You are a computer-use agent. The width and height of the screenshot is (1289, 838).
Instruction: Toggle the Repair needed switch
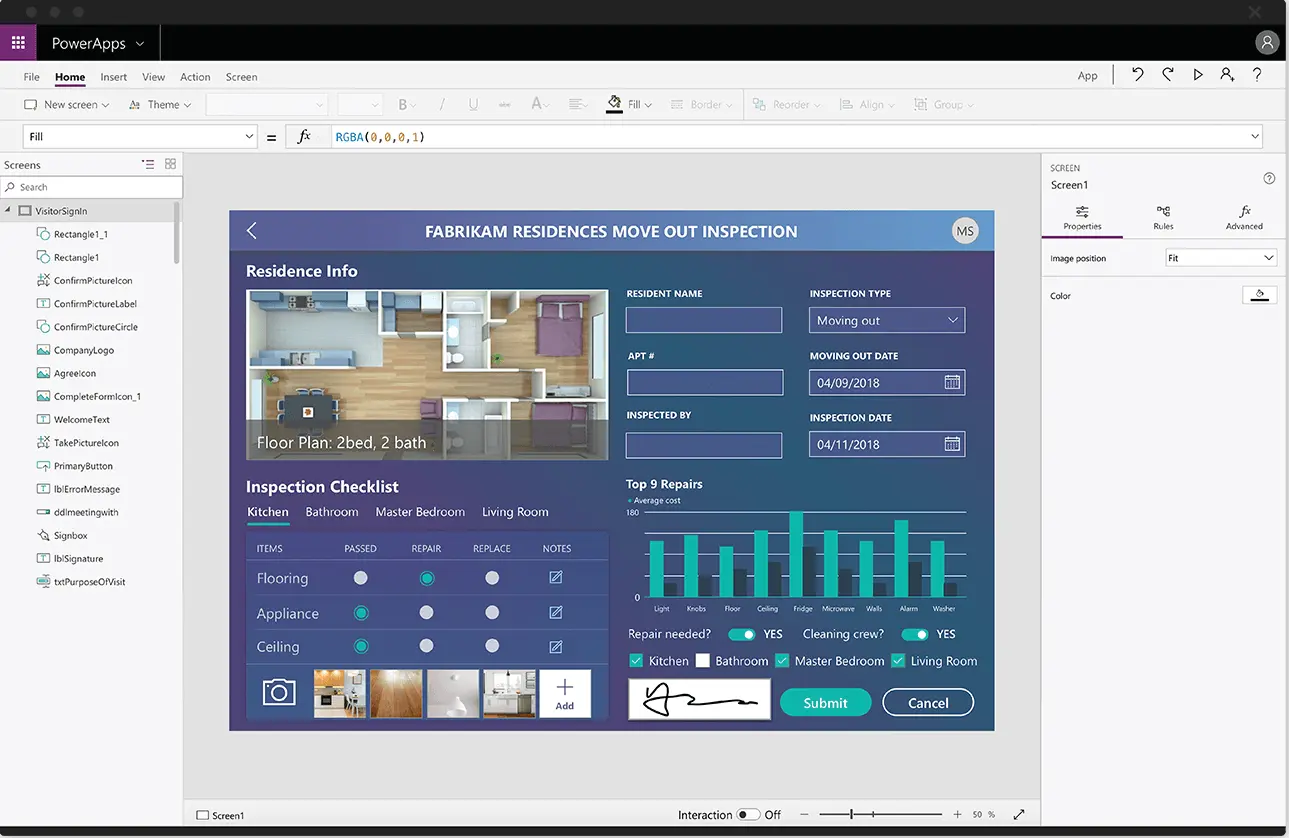coord(741,634)
